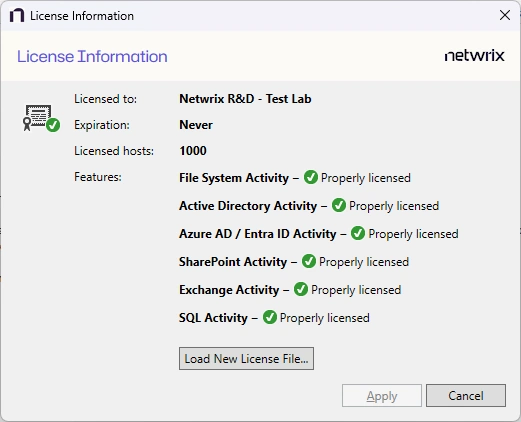The width and height of the screenshot is (521, 422).
Task: Select the licensed hosts value '1000'
Action: (x=193, y=151)
